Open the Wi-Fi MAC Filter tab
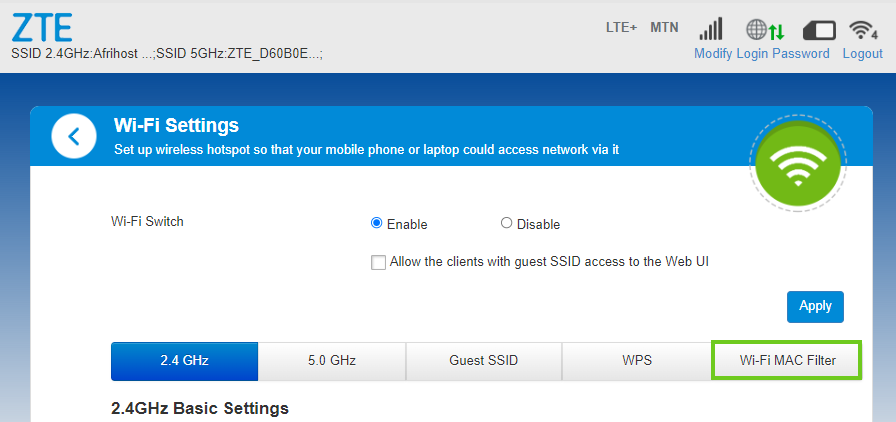The width and height of the screenshot is (896, 422). point(786,361)
